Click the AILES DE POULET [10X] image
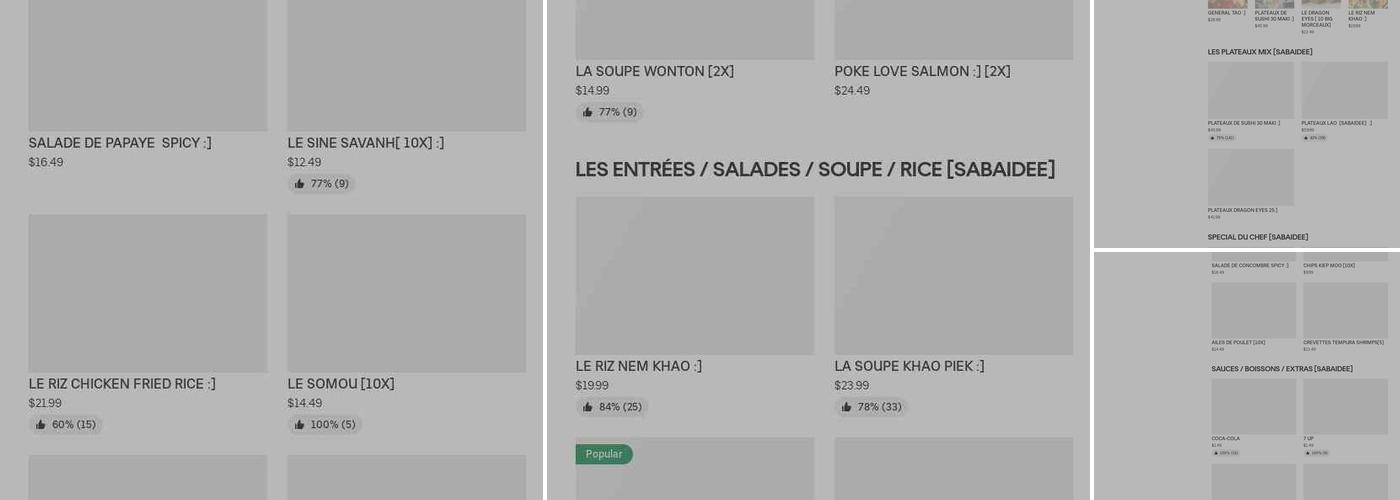 1253,310
